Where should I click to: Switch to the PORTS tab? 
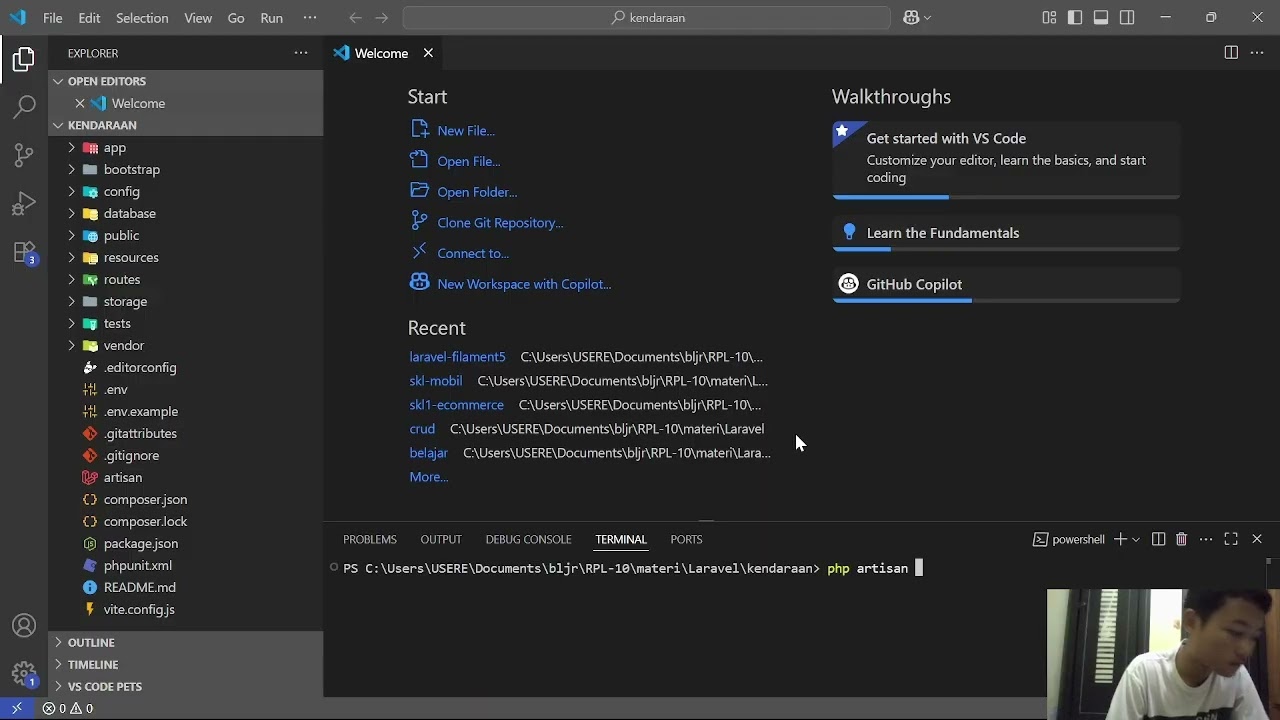[686, 539]
